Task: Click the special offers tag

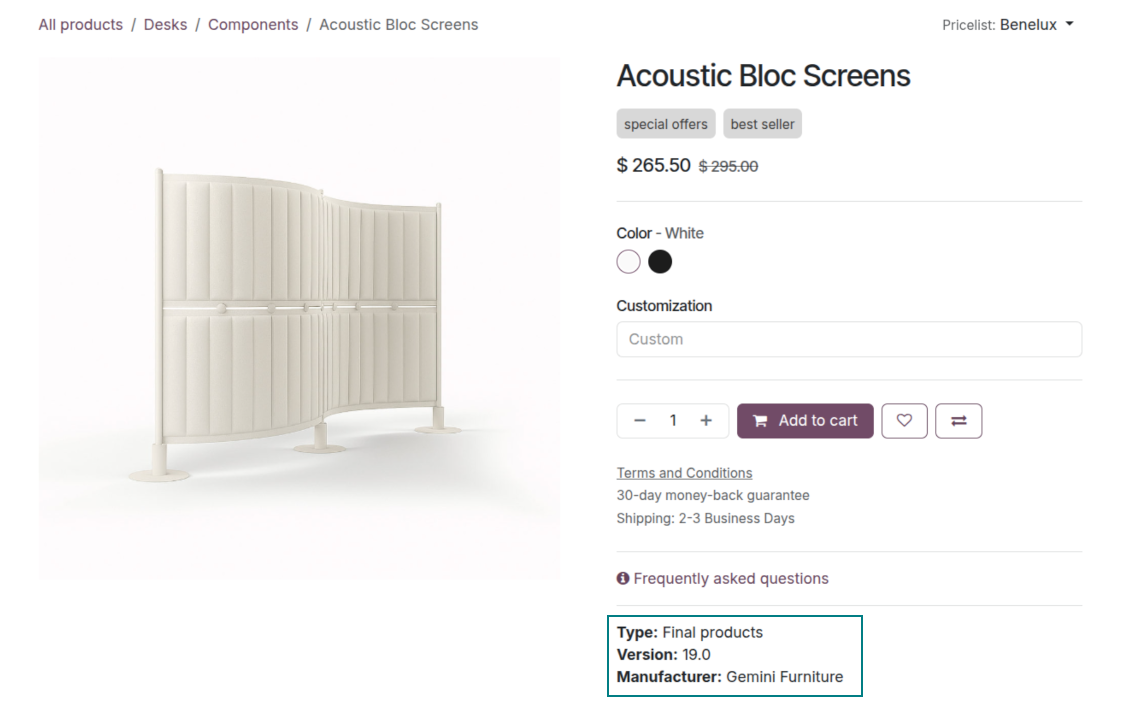Action: (666, 124)
